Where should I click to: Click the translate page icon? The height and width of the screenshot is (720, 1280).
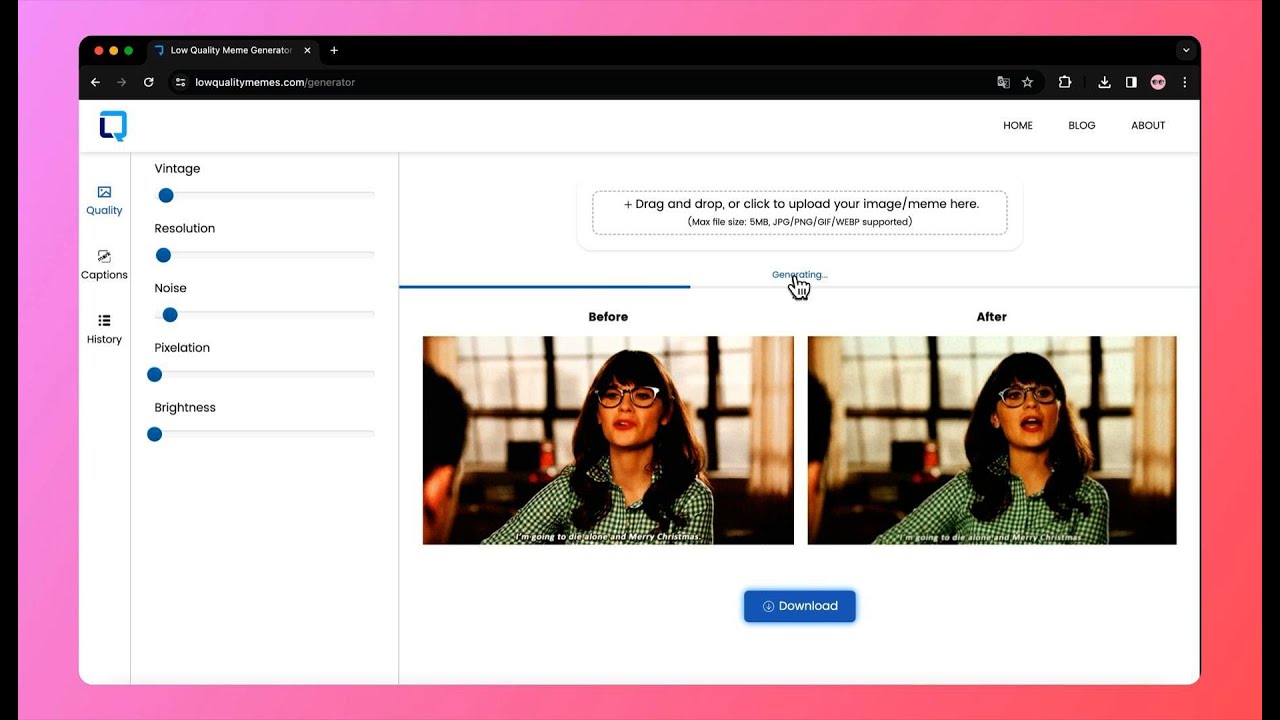click(x=1003, y=82)
